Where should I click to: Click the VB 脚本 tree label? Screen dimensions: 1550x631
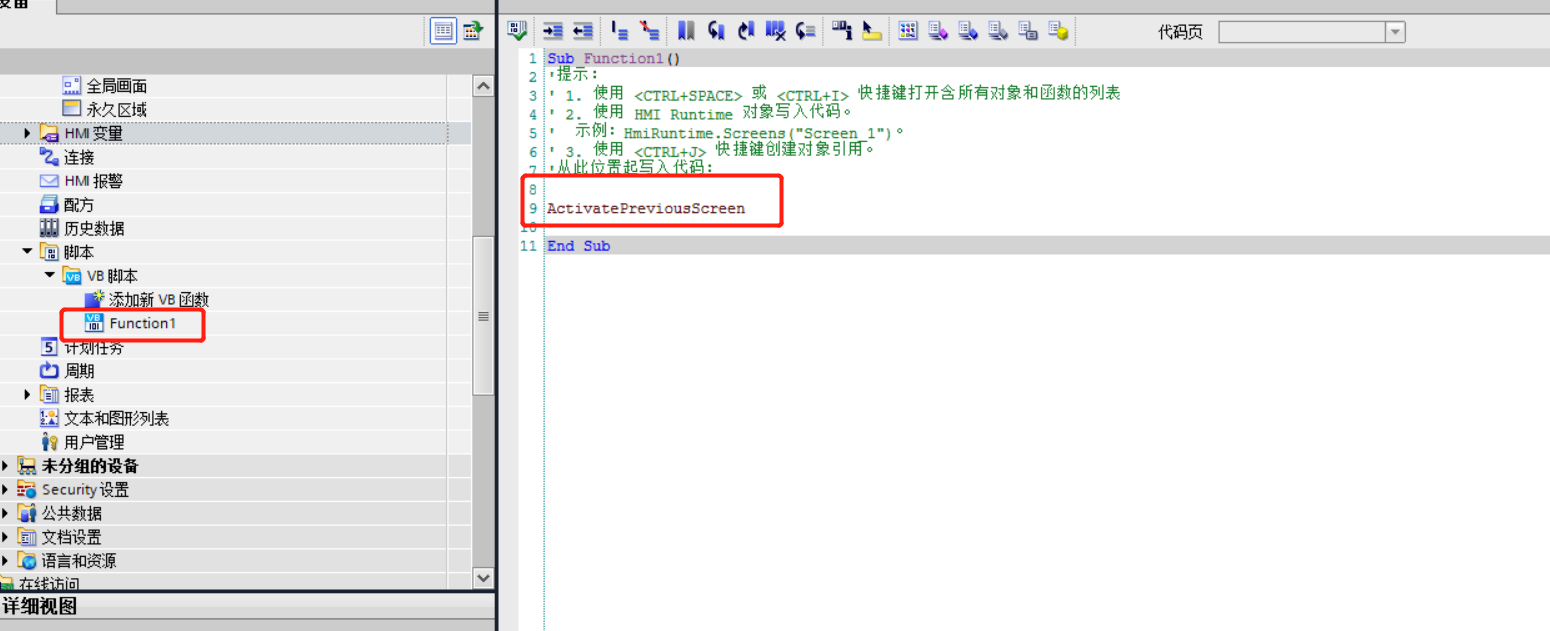(x=113, y=276)
